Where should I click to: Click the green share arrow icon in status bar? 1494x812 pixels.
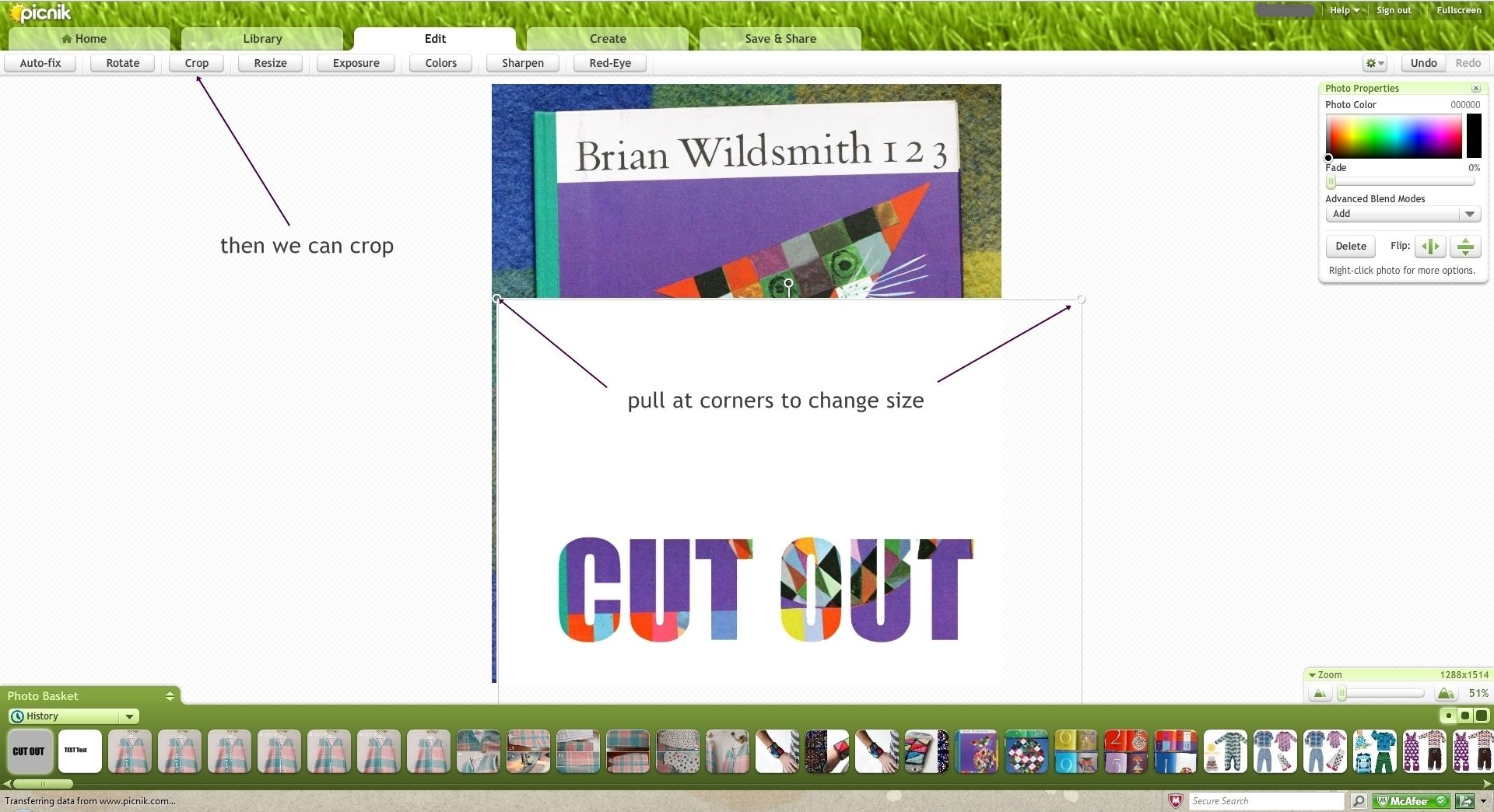pos(1464,800)
